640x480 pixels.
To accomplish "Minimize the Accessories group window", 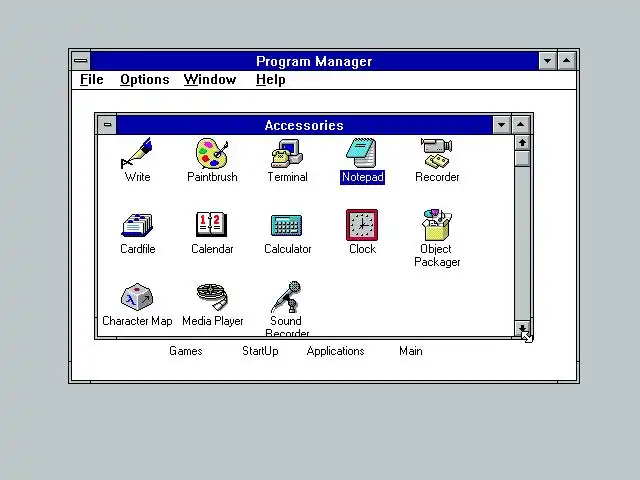I will click(501, 125).
